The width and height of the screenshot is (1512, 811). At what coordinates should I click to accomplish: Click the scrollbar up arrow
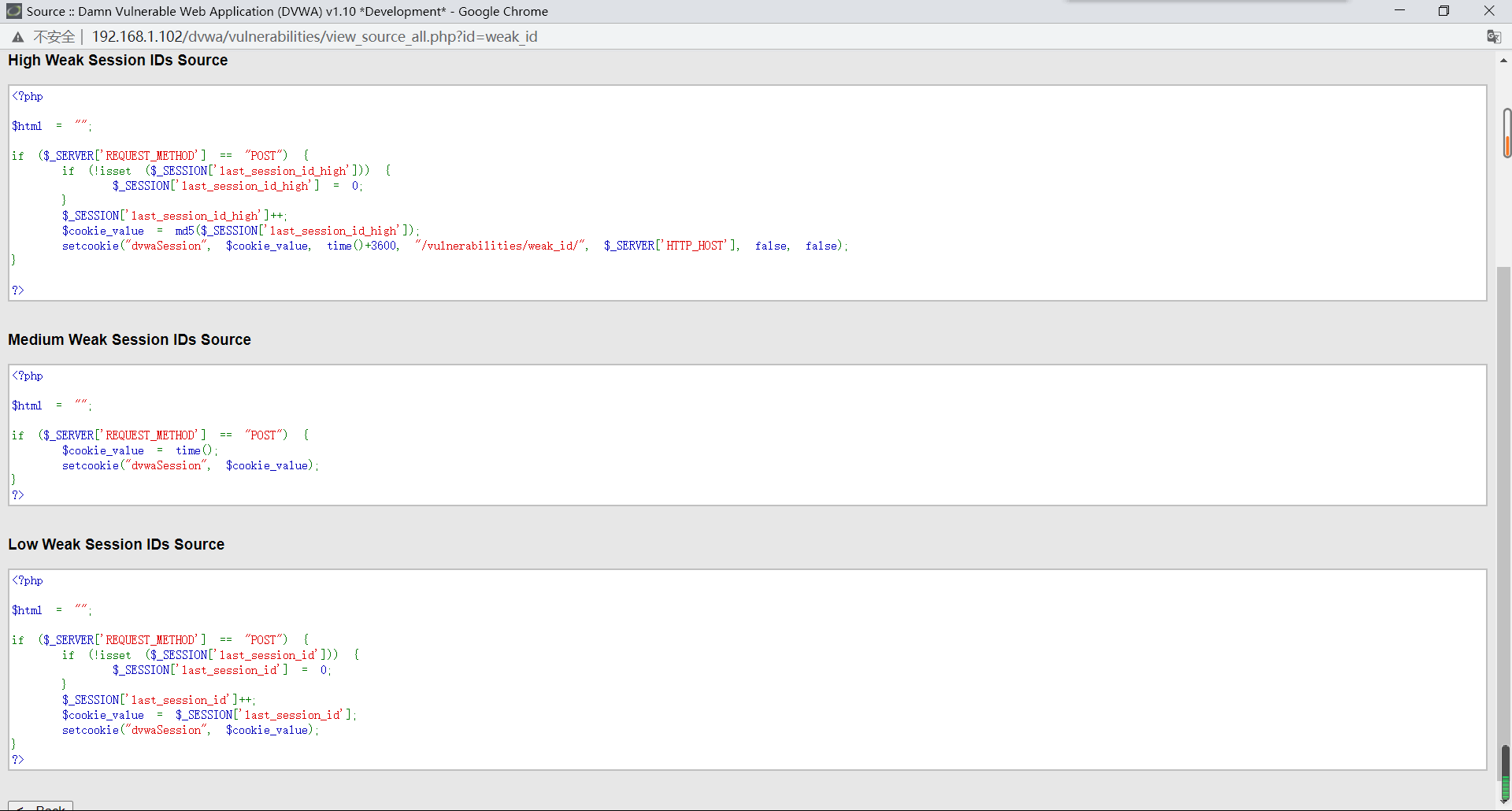coord(1503,61)
